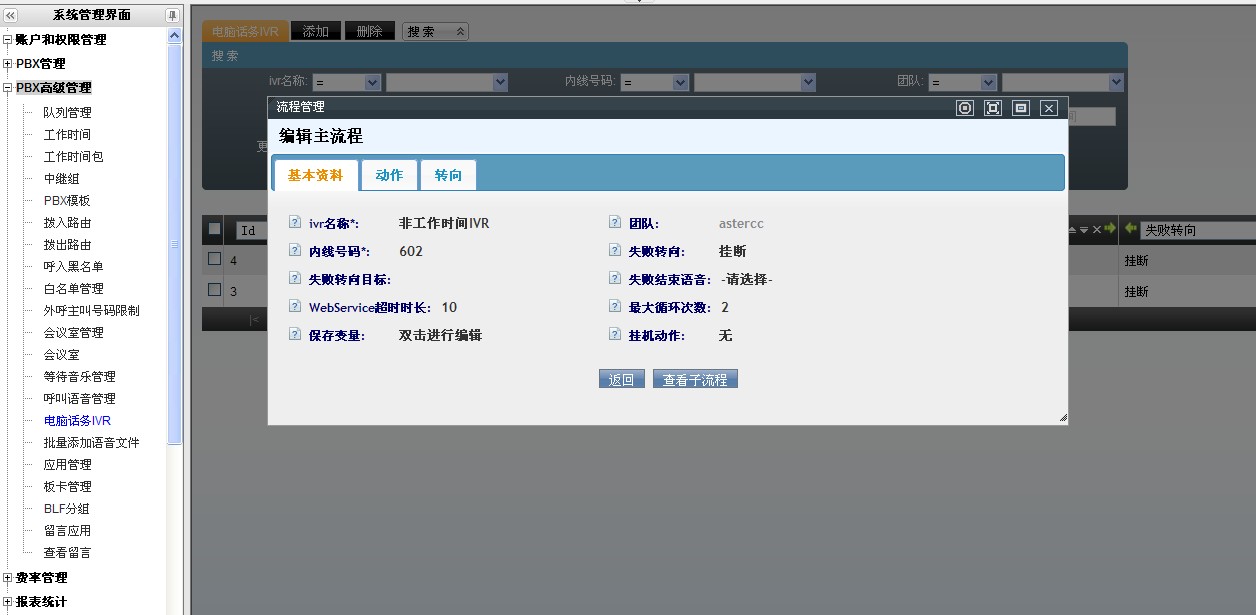1256x615 pixels.
Task: Click the 返回 button
Action: tap(621, 380)
